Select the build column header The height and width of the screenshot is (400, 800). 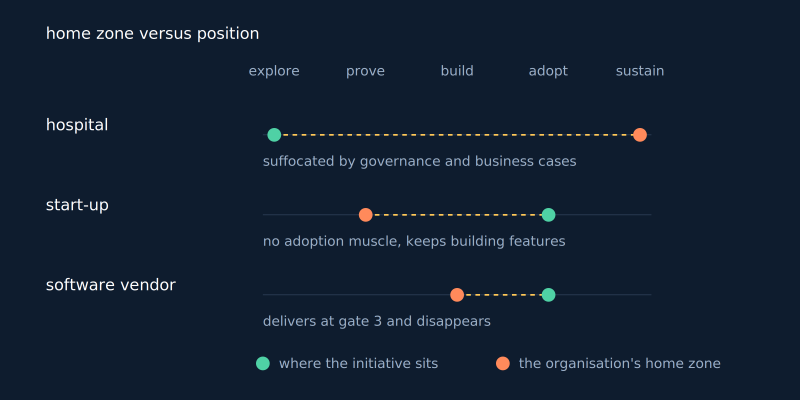coord(457,71)
